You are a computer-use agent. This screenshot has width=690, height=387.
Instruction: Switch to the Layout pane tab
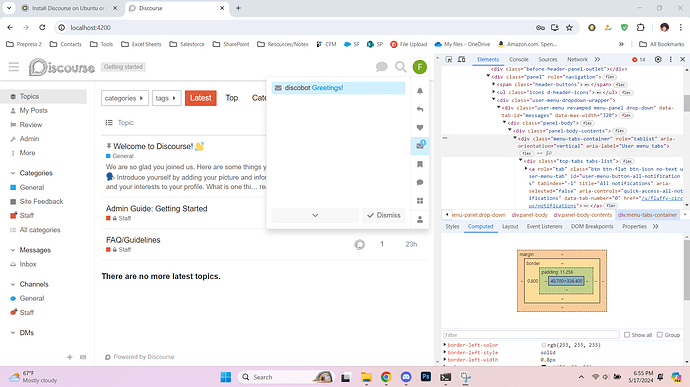click(510, 227)
